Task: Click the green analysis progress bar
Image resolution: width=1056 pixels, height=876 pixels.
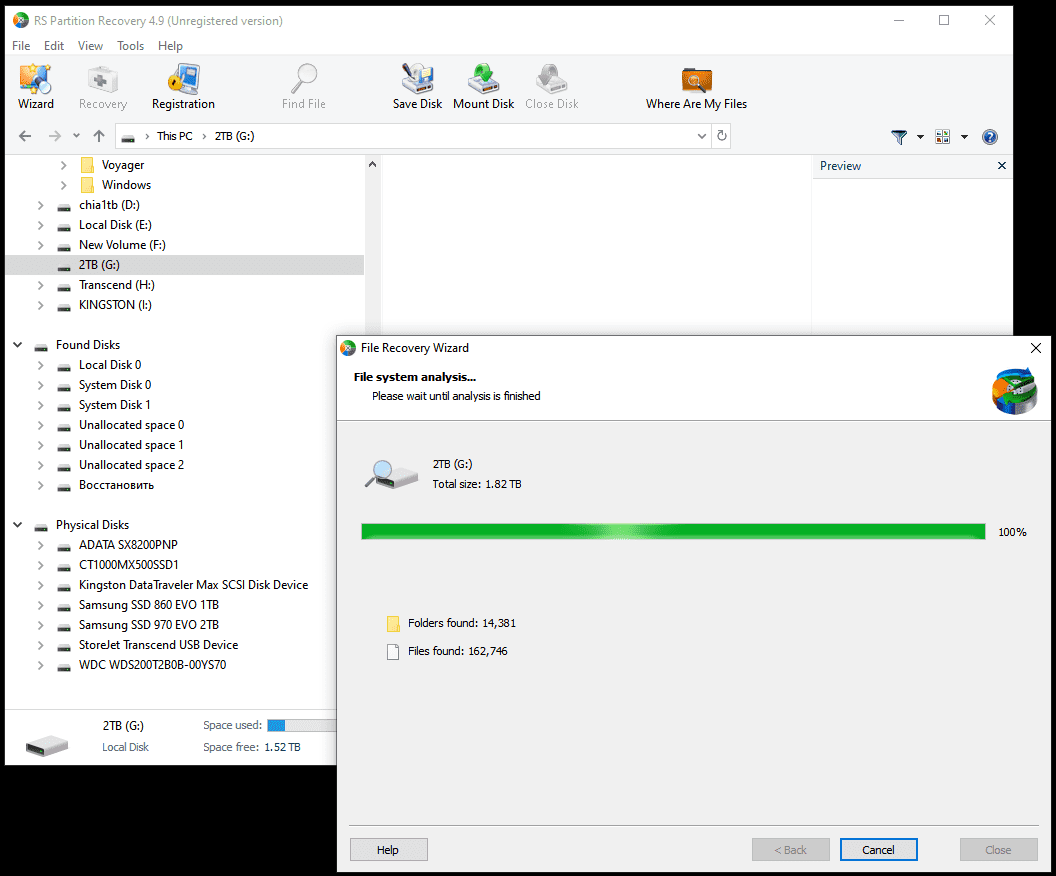Action: [x=673, y=532]
